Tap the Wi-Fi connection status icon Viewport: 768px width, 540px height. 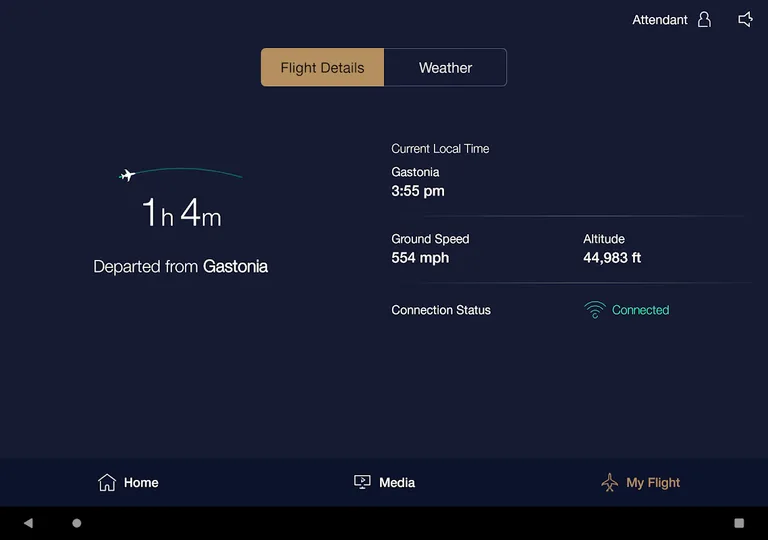tap(595, 310)
